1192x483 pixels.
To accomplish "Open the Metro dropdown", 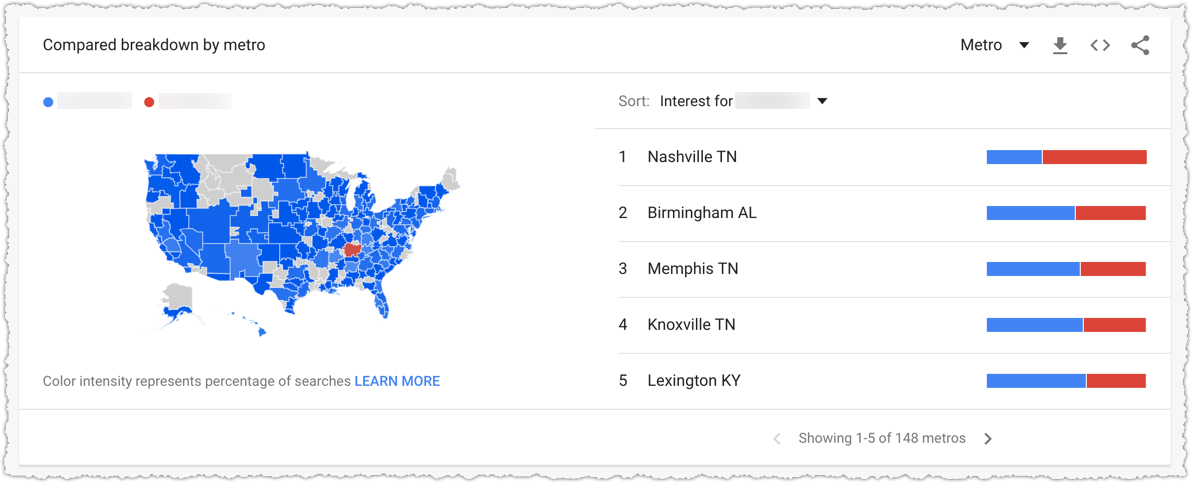I will (995, 46).
